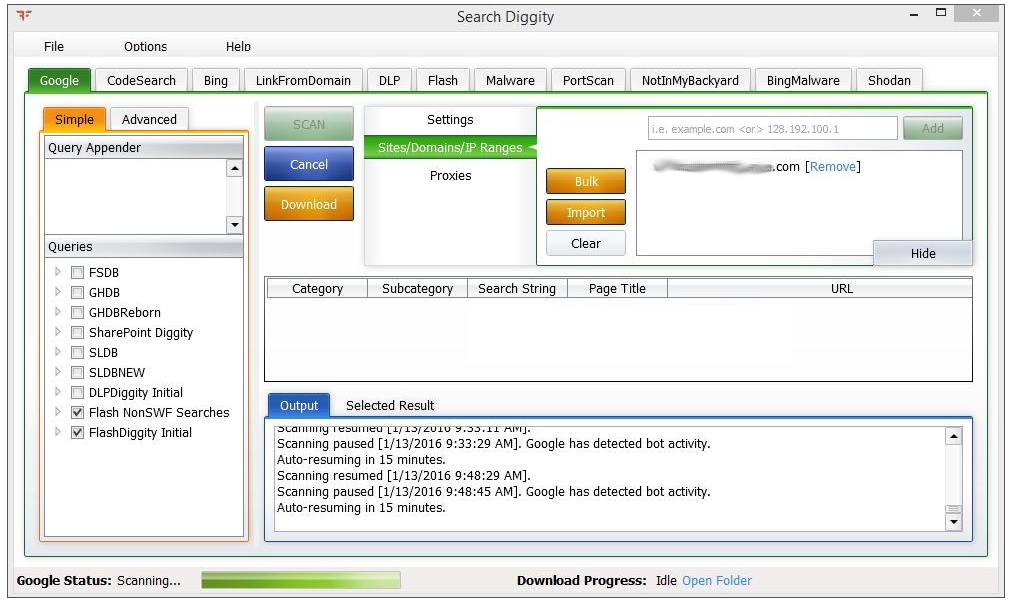Select the Output tab

[x=299, y=405]
